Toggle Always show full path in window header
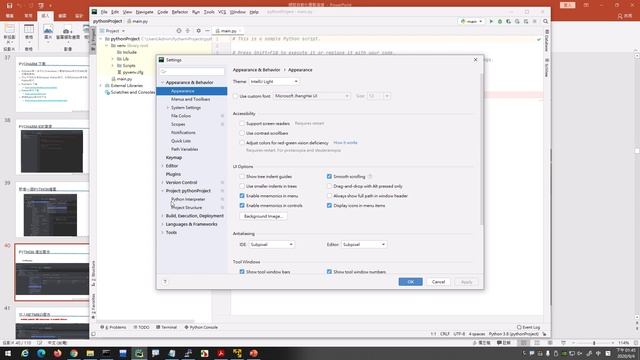 pyautogui.click(x=329, y=196)
